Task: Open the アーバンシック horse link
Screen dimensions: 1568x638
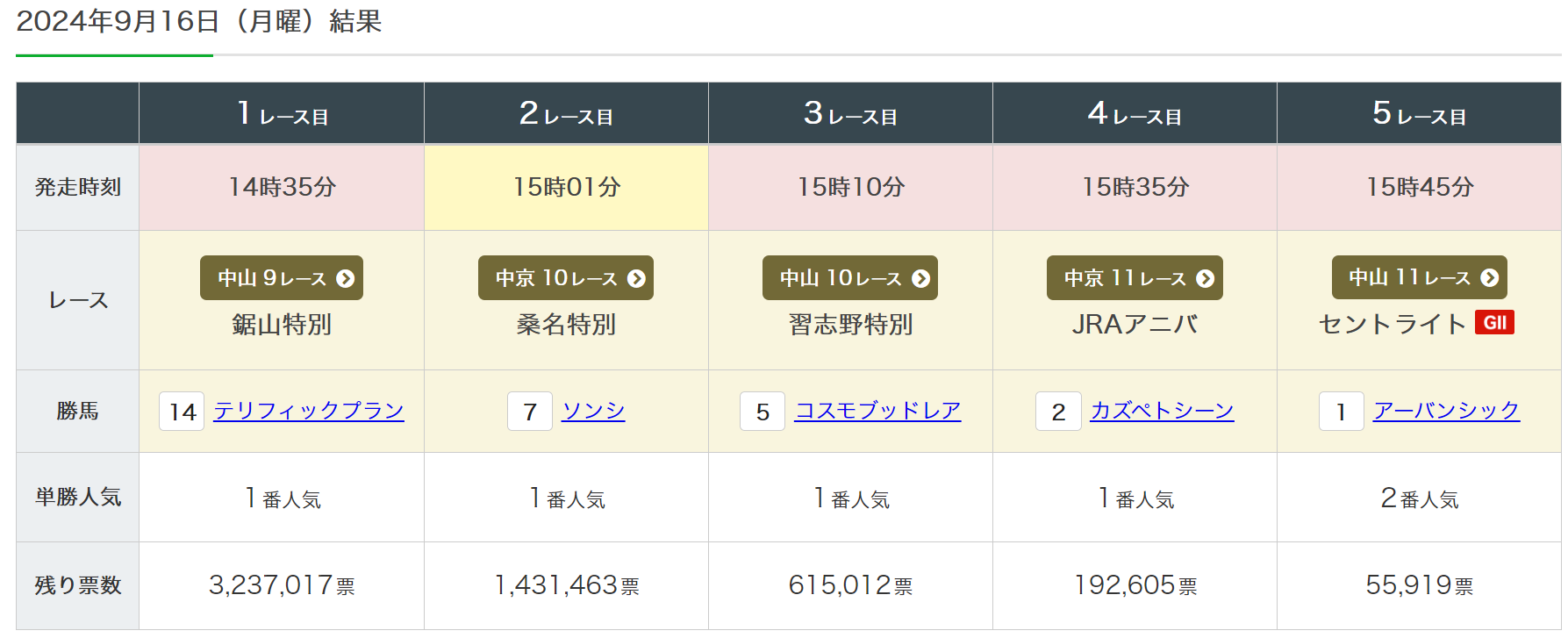Action: click(1446, 411)
